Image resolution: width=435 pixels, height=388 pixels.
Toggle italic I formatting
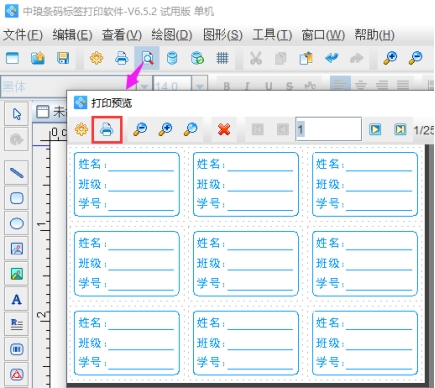click(x=247, y=86)
